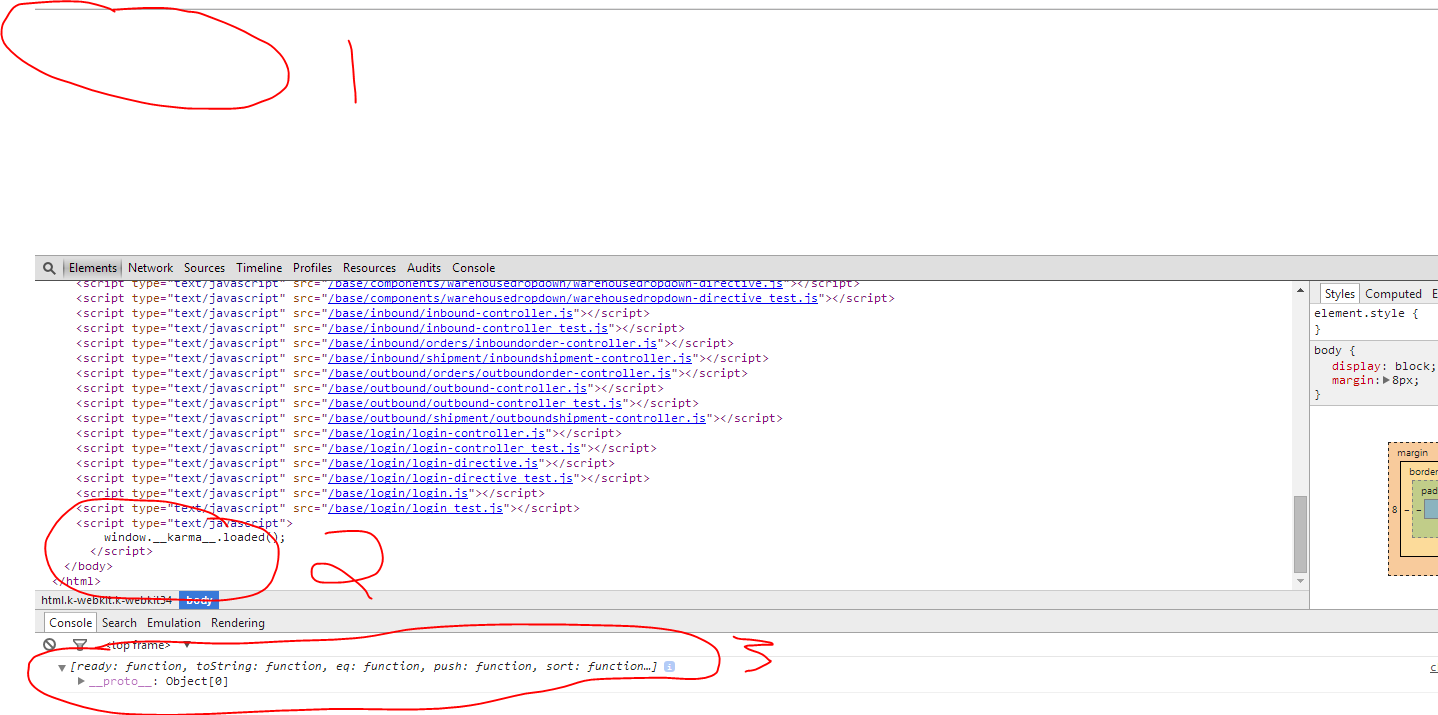1438x715 pixels.
Task: Open inboundshipment-controller.js script link
Action: tap(511, 358)
